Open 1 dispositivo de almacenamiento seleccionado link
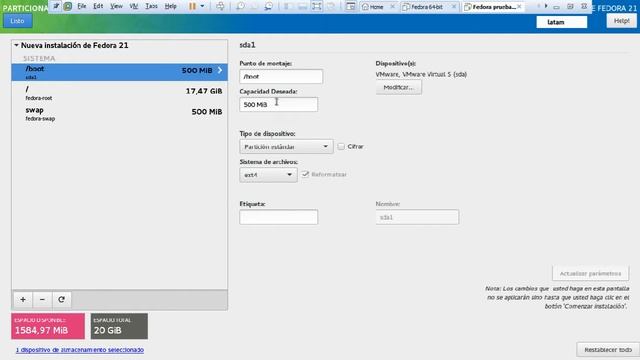 80,350
